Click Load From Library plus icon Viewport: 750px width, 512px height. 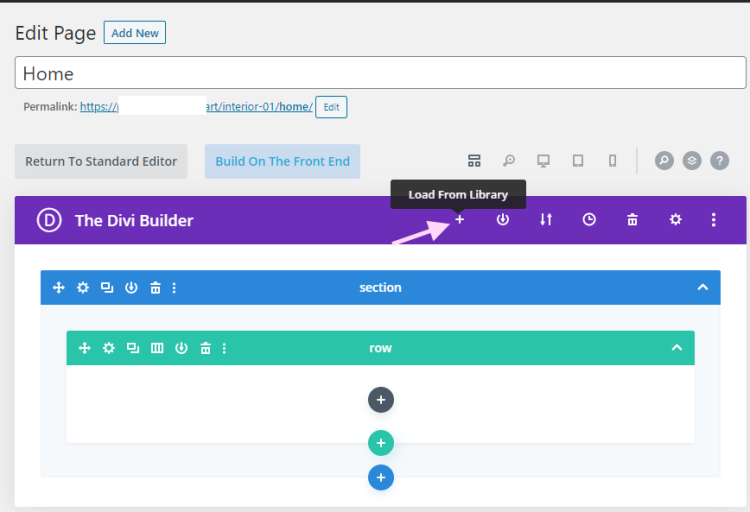[459, 220]
